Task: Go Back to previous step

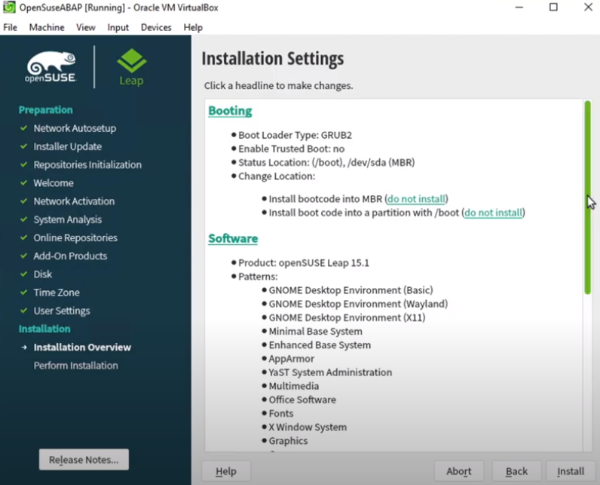Action: pos(517,471)
